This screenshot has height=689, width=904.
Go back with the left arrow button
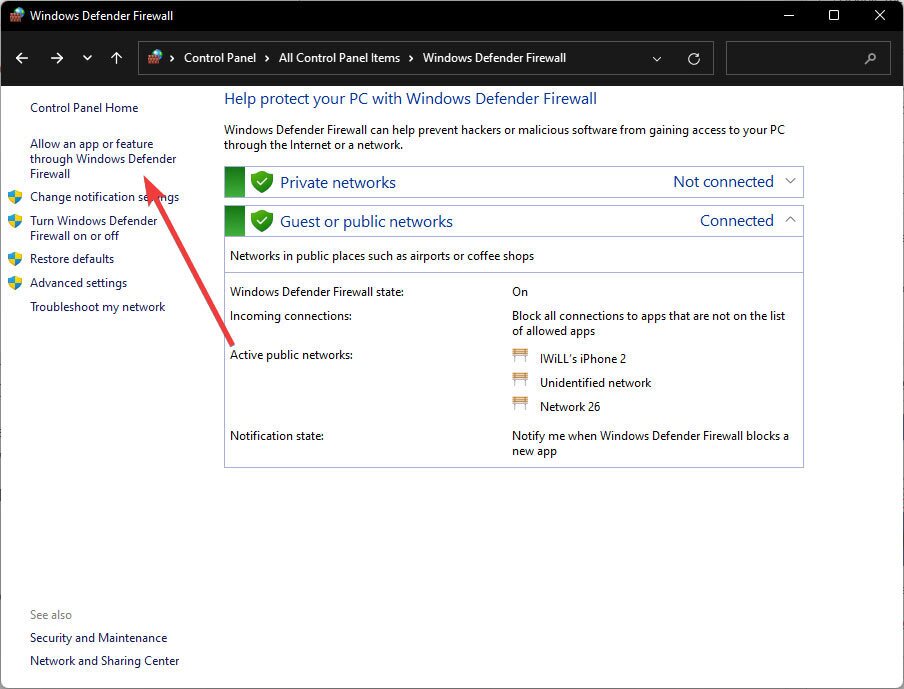[22, 58]
